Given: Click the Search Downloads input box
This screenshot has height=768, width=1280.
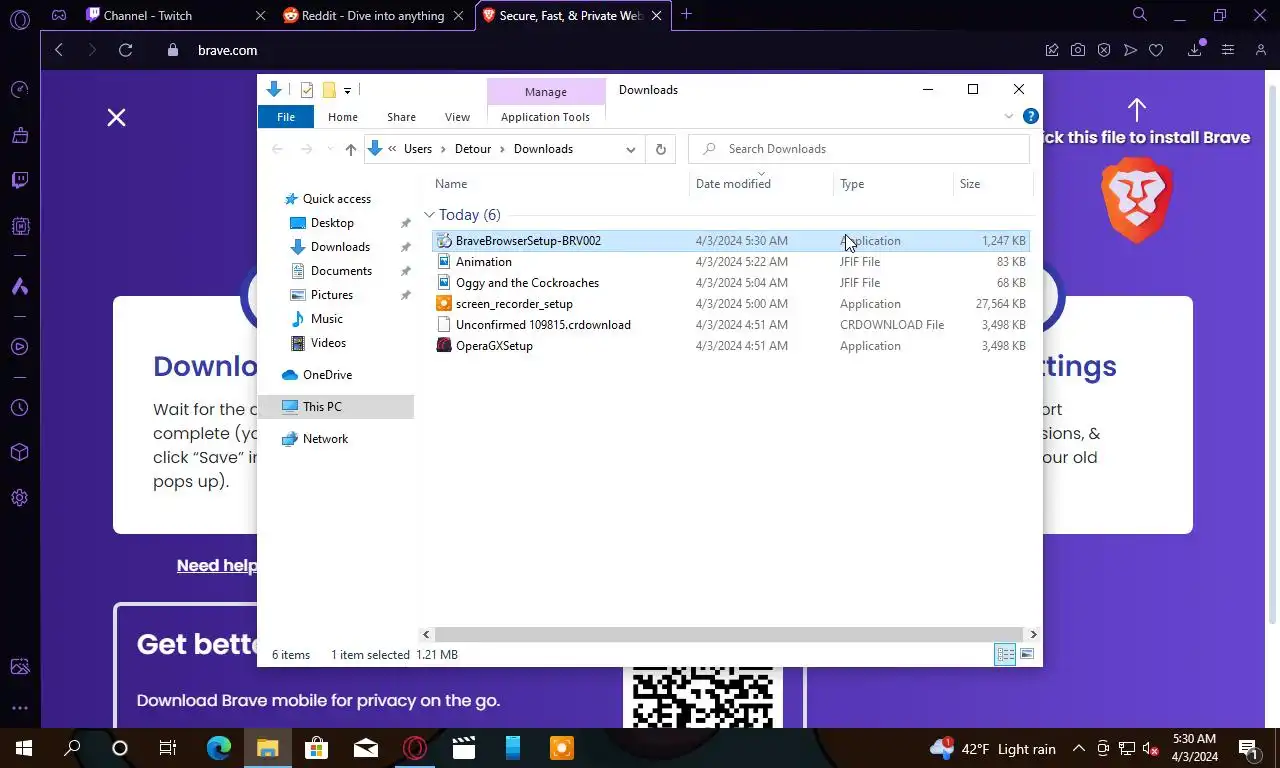Looking at the screenshot, I should tap(859, 149).
